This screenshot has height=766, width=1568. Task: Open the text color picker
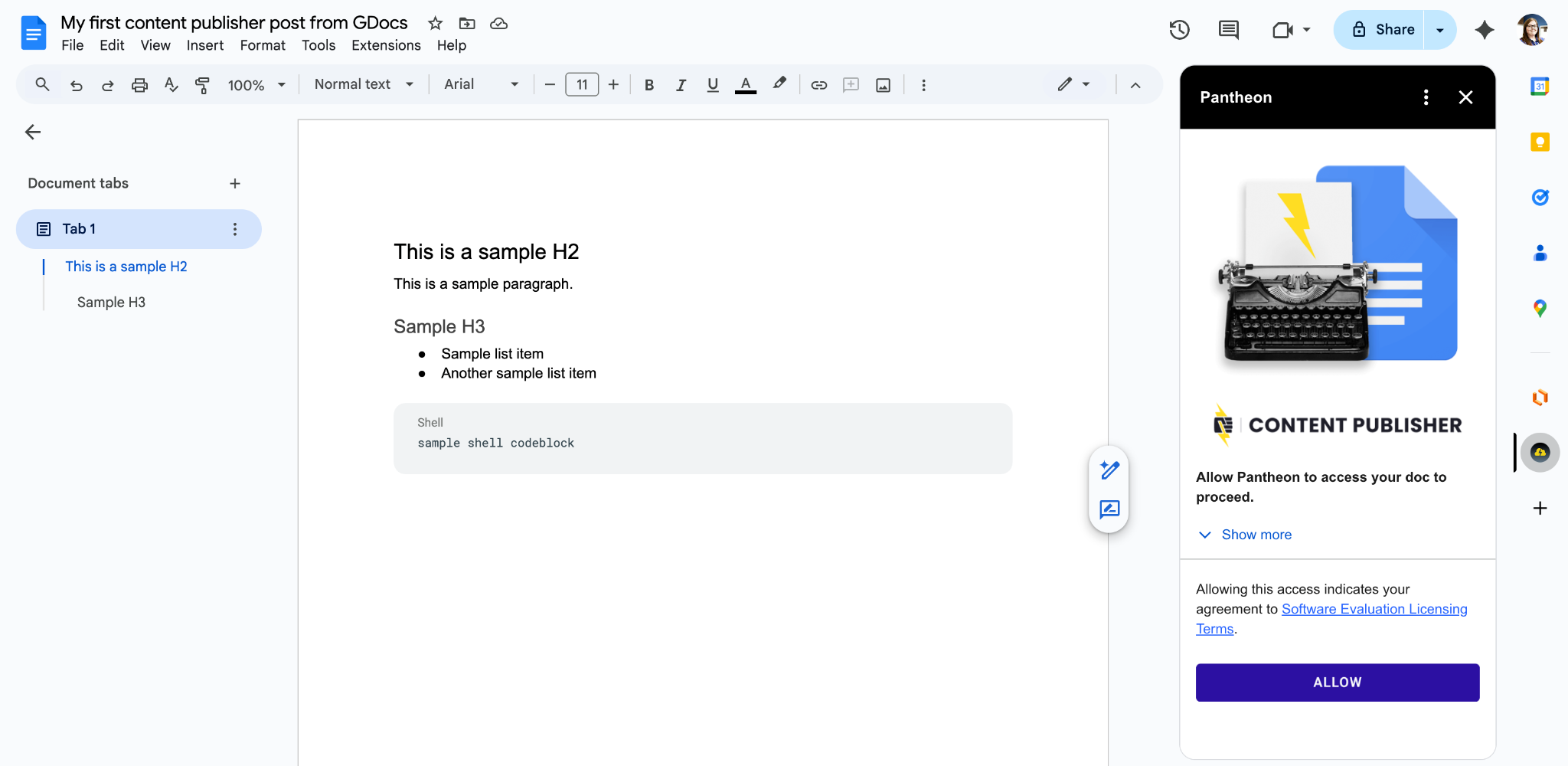click(x=745, y=85)
